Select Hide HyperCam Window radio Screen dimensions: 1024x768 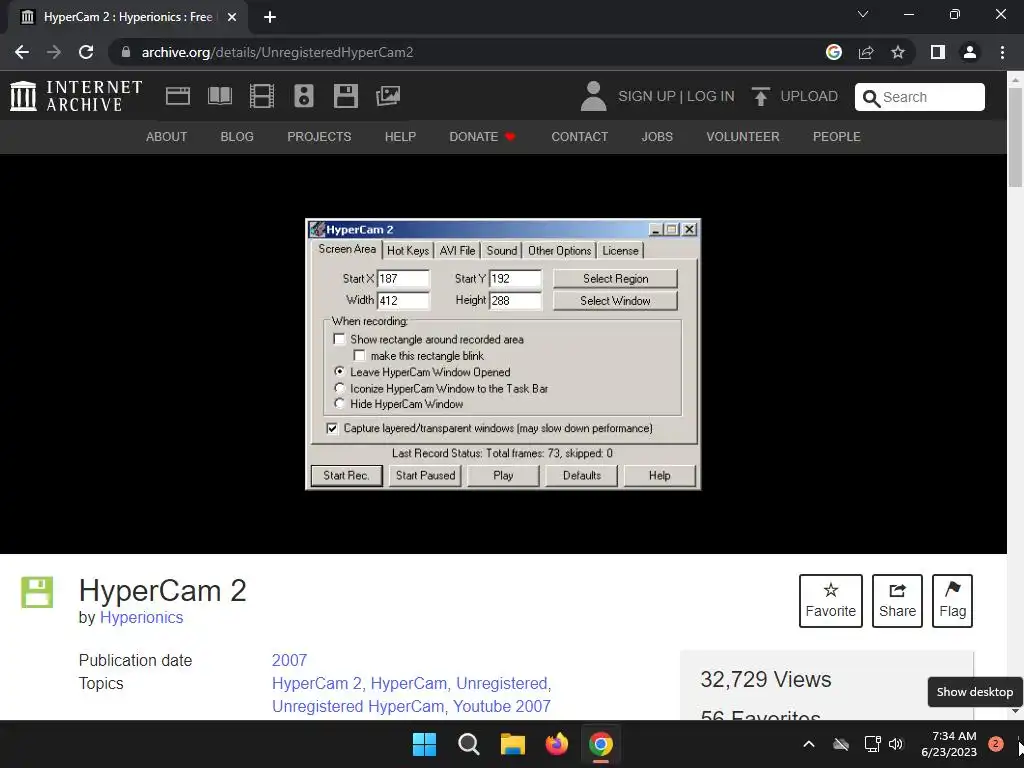(339, 404)
